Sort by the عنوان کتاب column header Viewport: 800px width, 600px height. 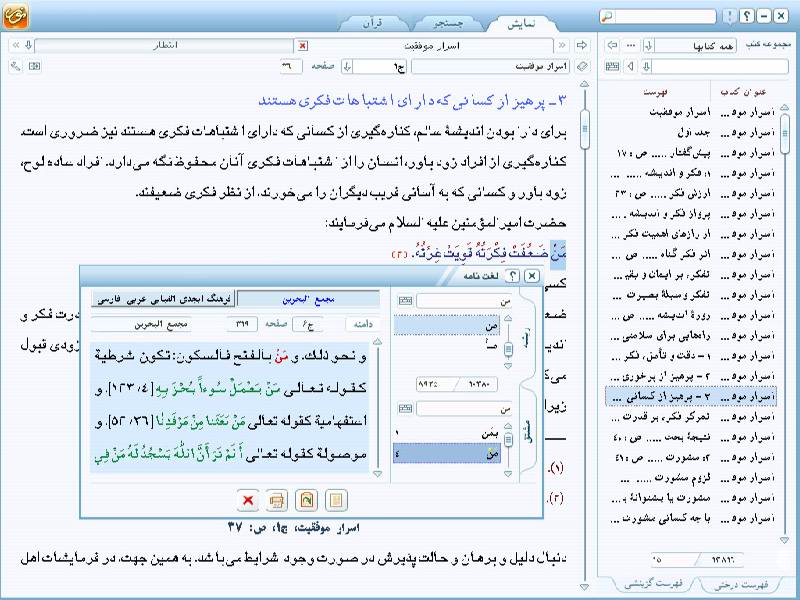coord(743,92)
